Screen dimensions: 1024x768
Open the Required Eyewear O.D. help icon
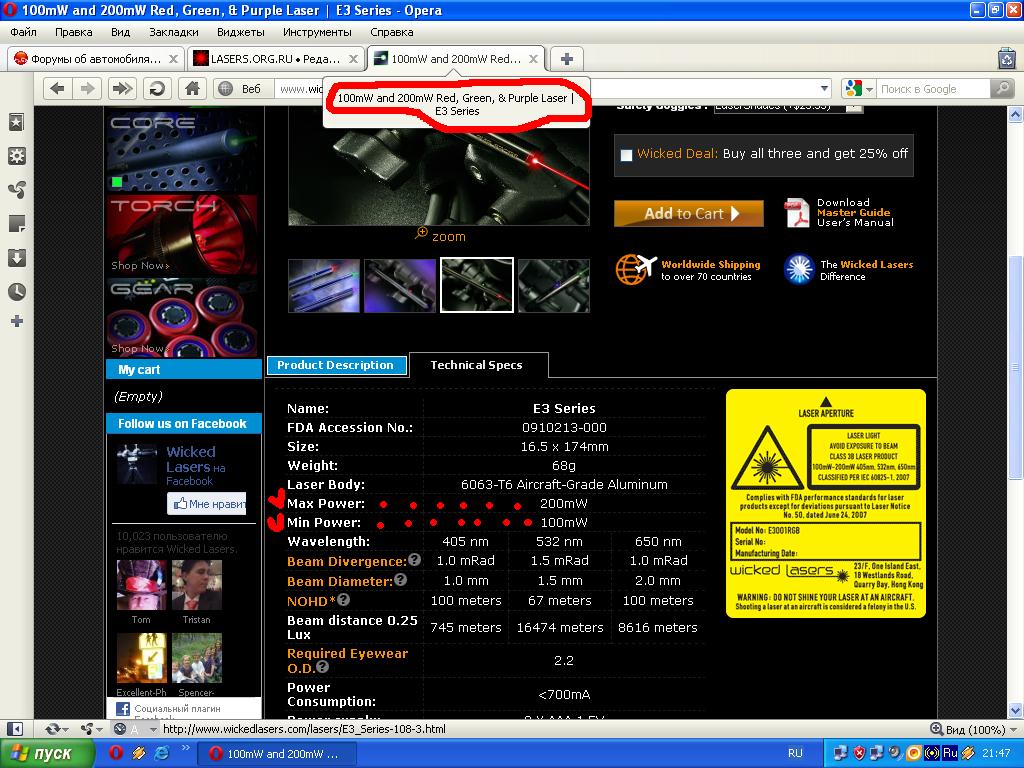(322, 667)
